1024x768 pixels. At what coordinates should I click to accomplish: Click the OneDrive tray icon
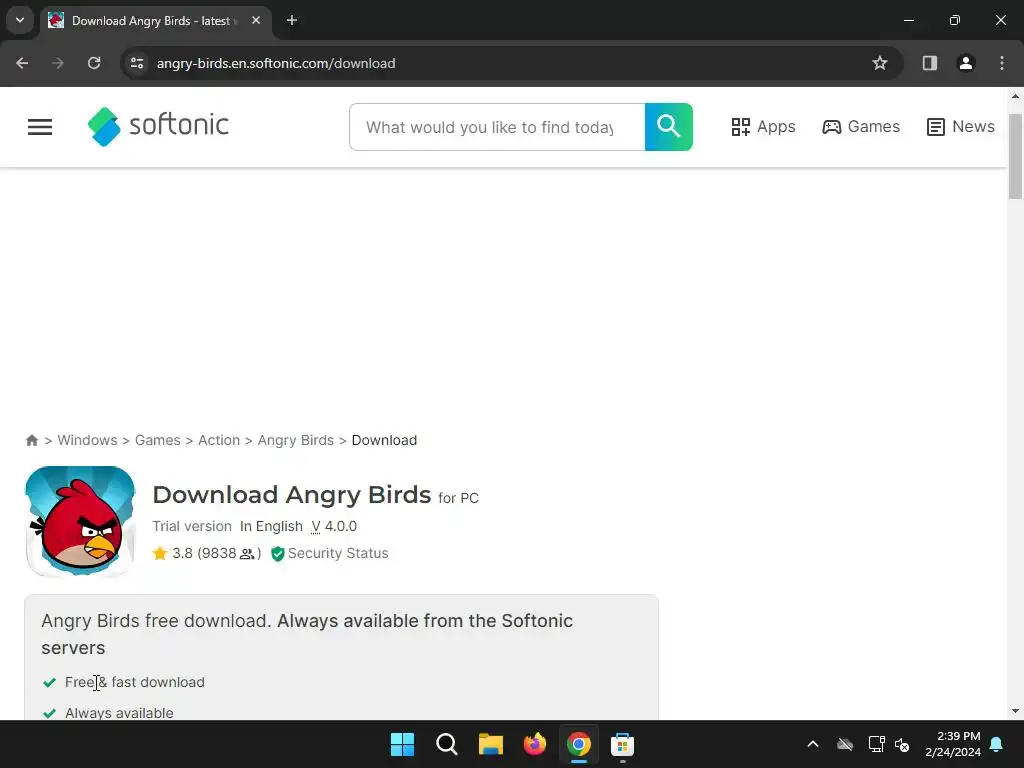click(845, 744)
